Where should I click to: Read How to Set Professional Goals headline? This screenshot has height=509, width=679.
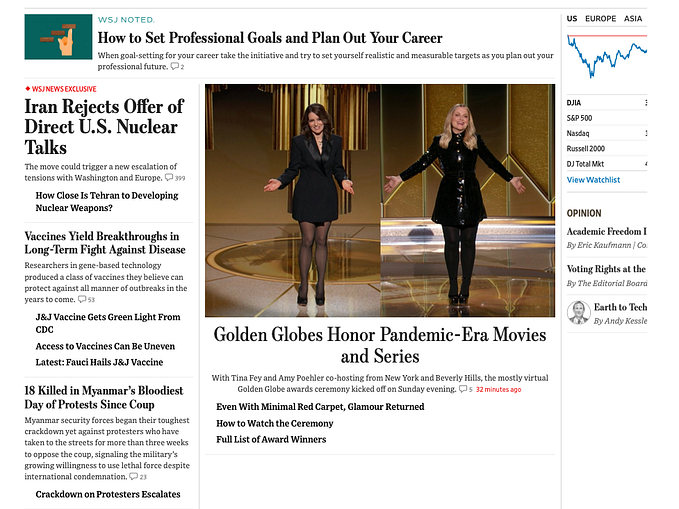[270, 38]
